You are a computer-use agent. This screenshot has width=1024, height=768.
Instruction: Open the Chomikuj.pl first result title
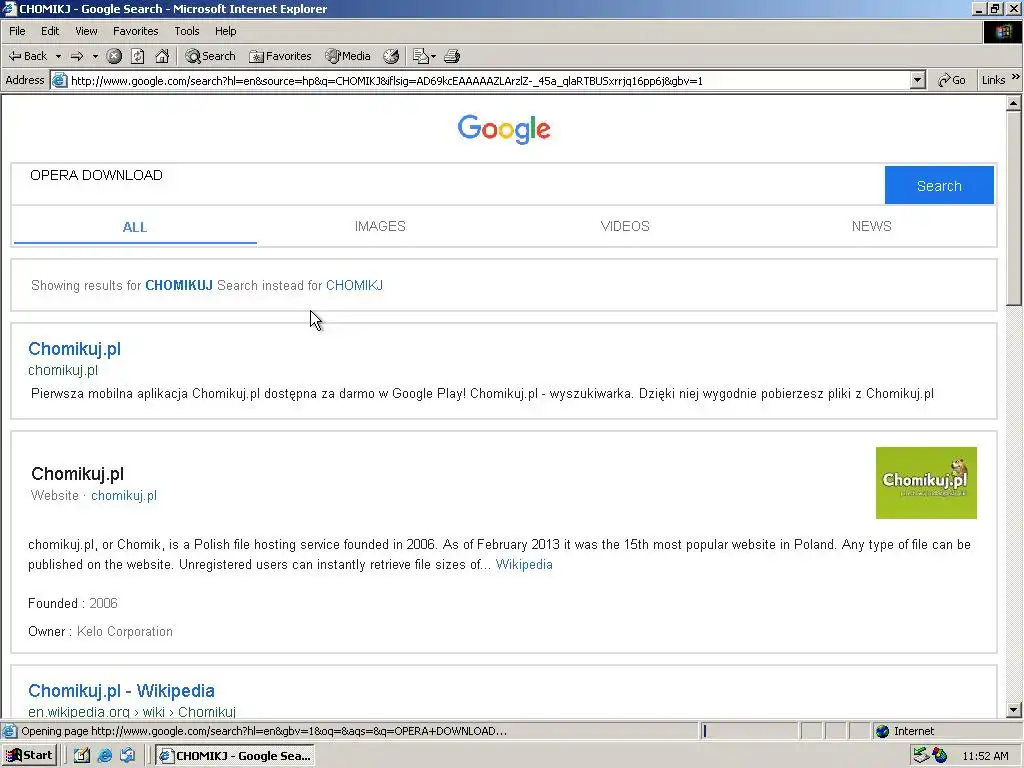pyautogui.click(x=74, y=349)
